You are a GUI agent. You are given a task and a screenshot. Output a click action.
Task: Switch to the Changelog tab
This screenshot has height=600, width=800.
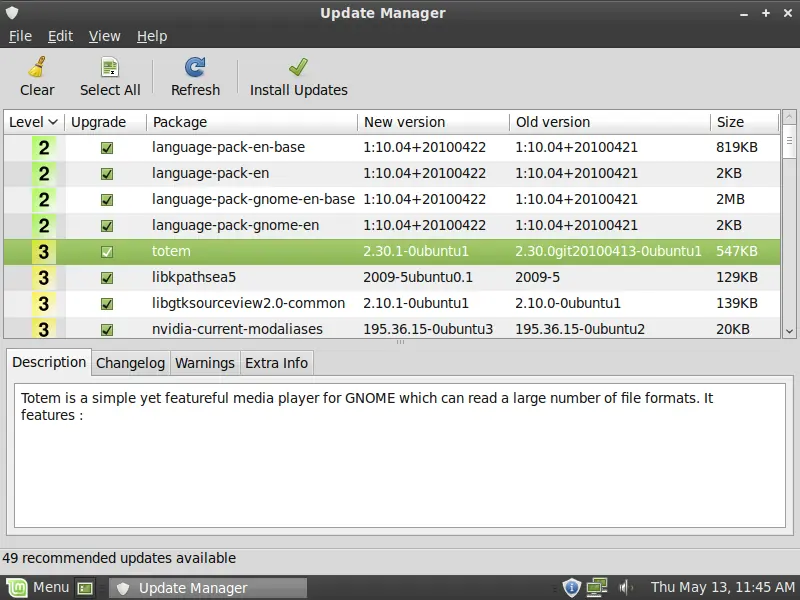(x=131, y=363)
